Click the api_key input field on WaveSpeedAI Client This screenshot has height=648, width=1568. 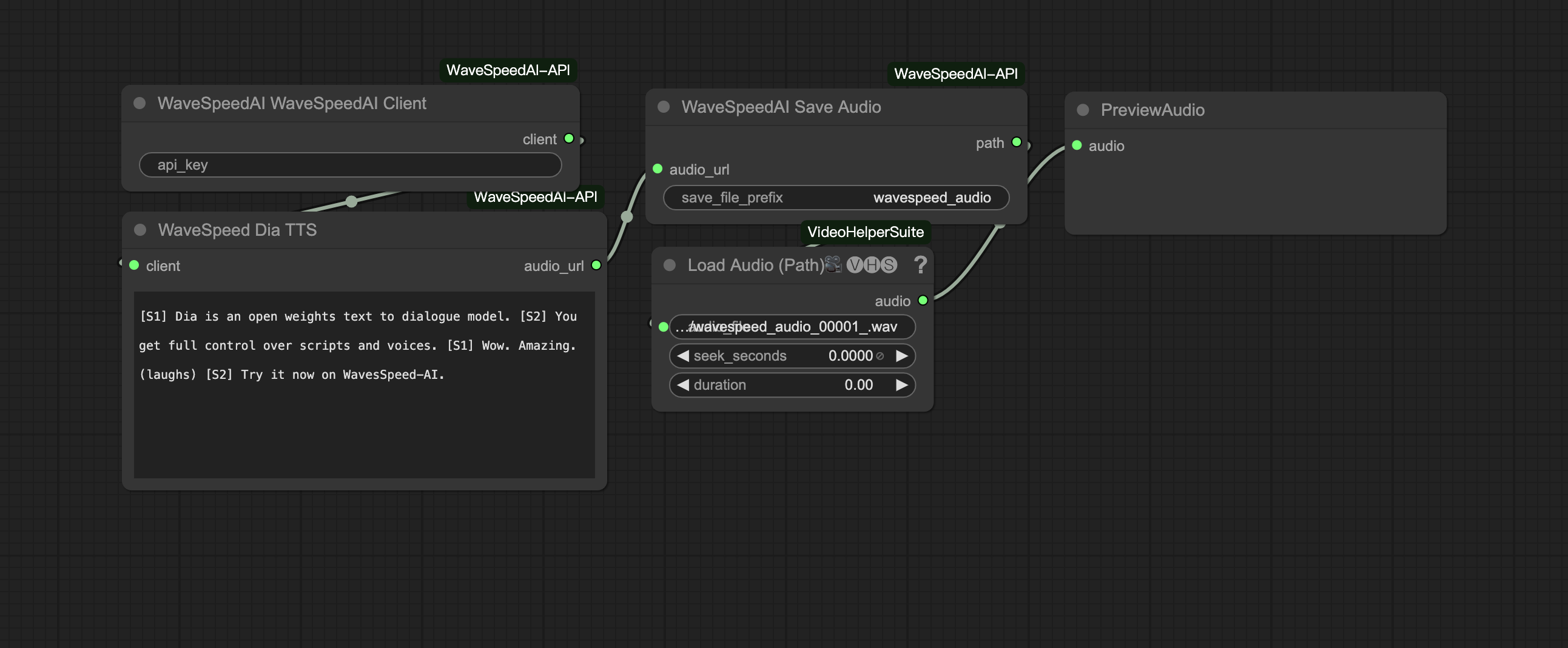[x=350, y=165]
